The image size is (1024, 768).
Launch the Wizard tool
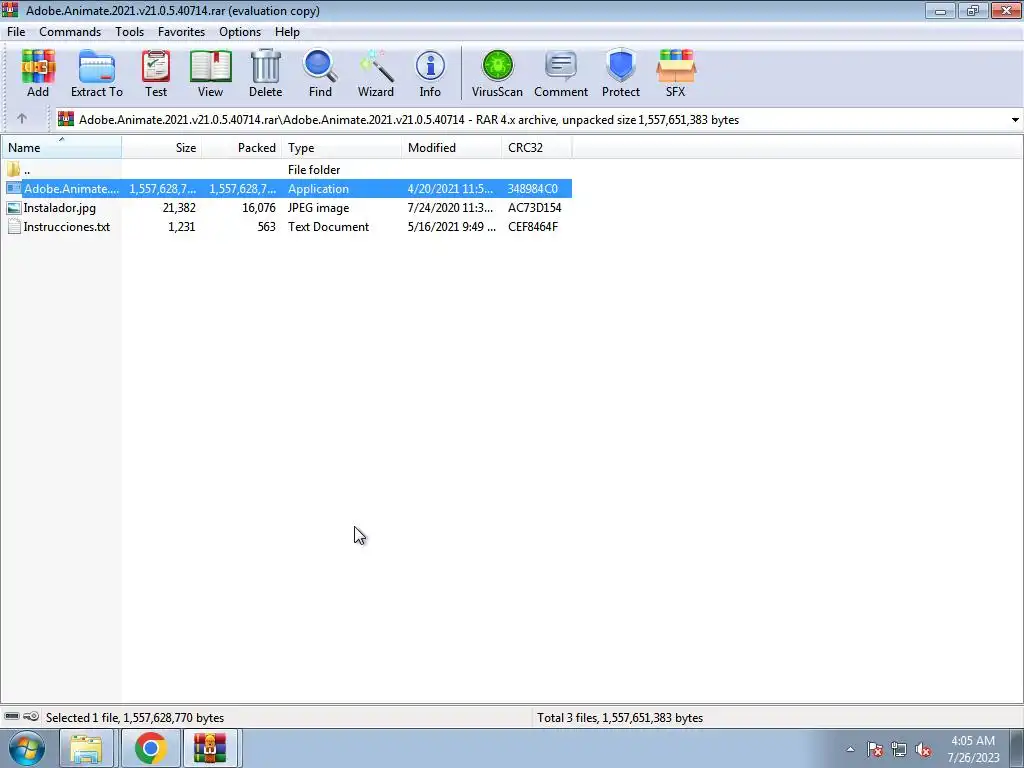coord(376,73)
